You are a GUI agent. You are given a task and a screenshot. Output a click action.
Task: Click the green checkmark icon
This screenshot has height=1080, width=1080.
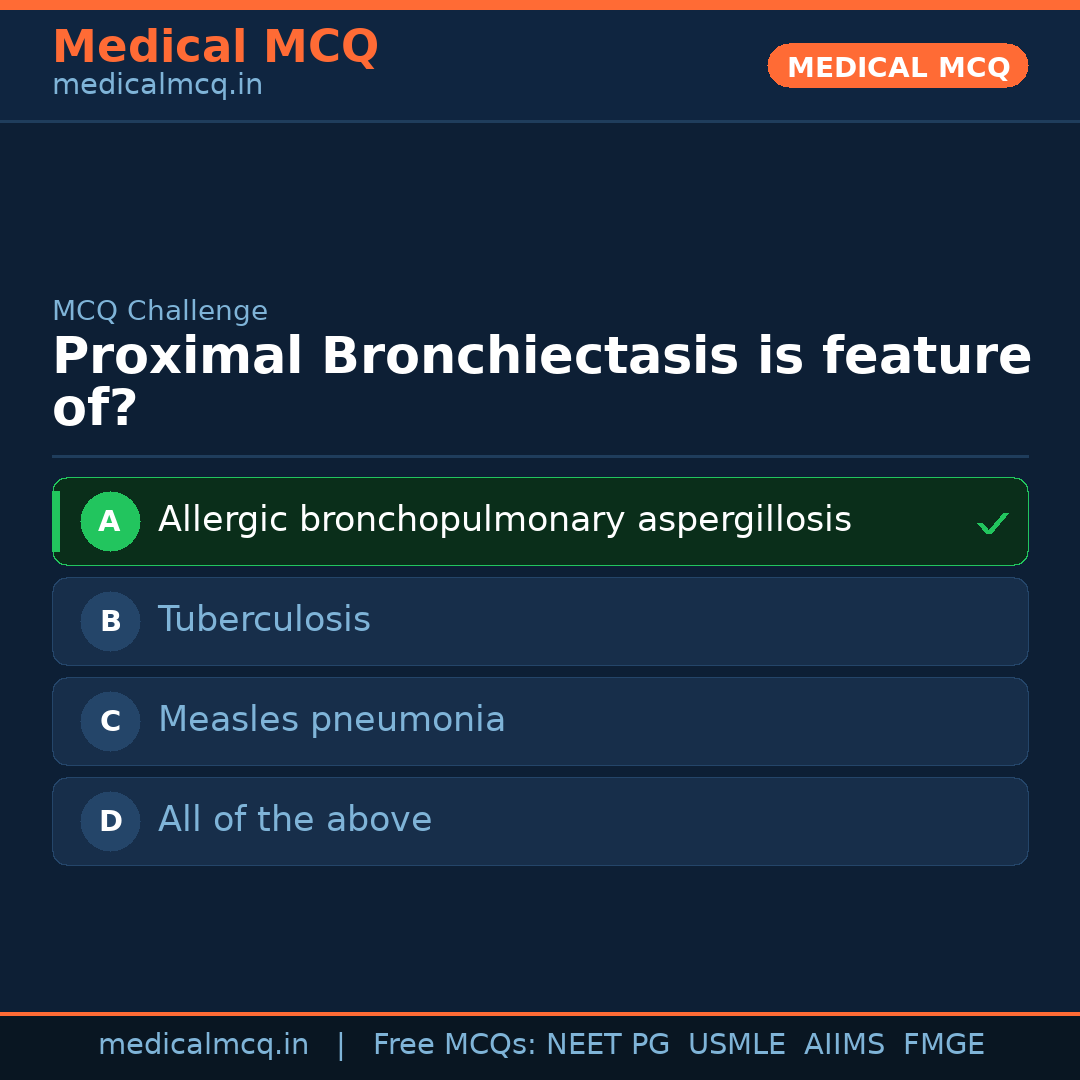coord(992,523)
